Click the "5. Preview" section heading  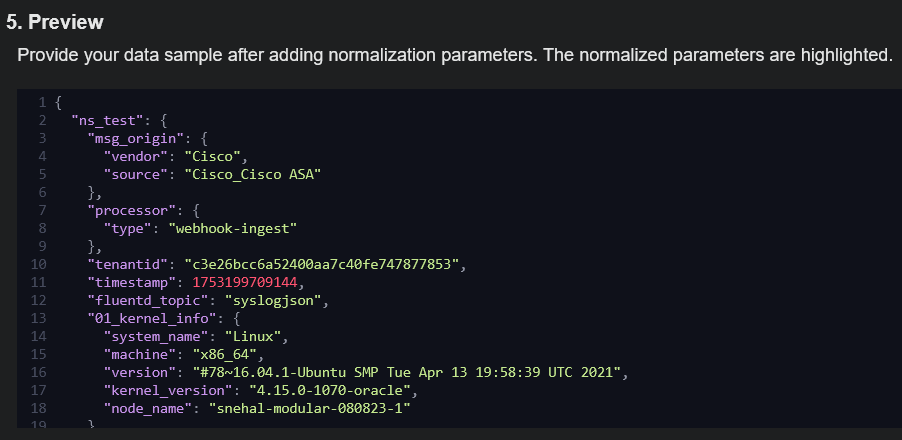55,22
